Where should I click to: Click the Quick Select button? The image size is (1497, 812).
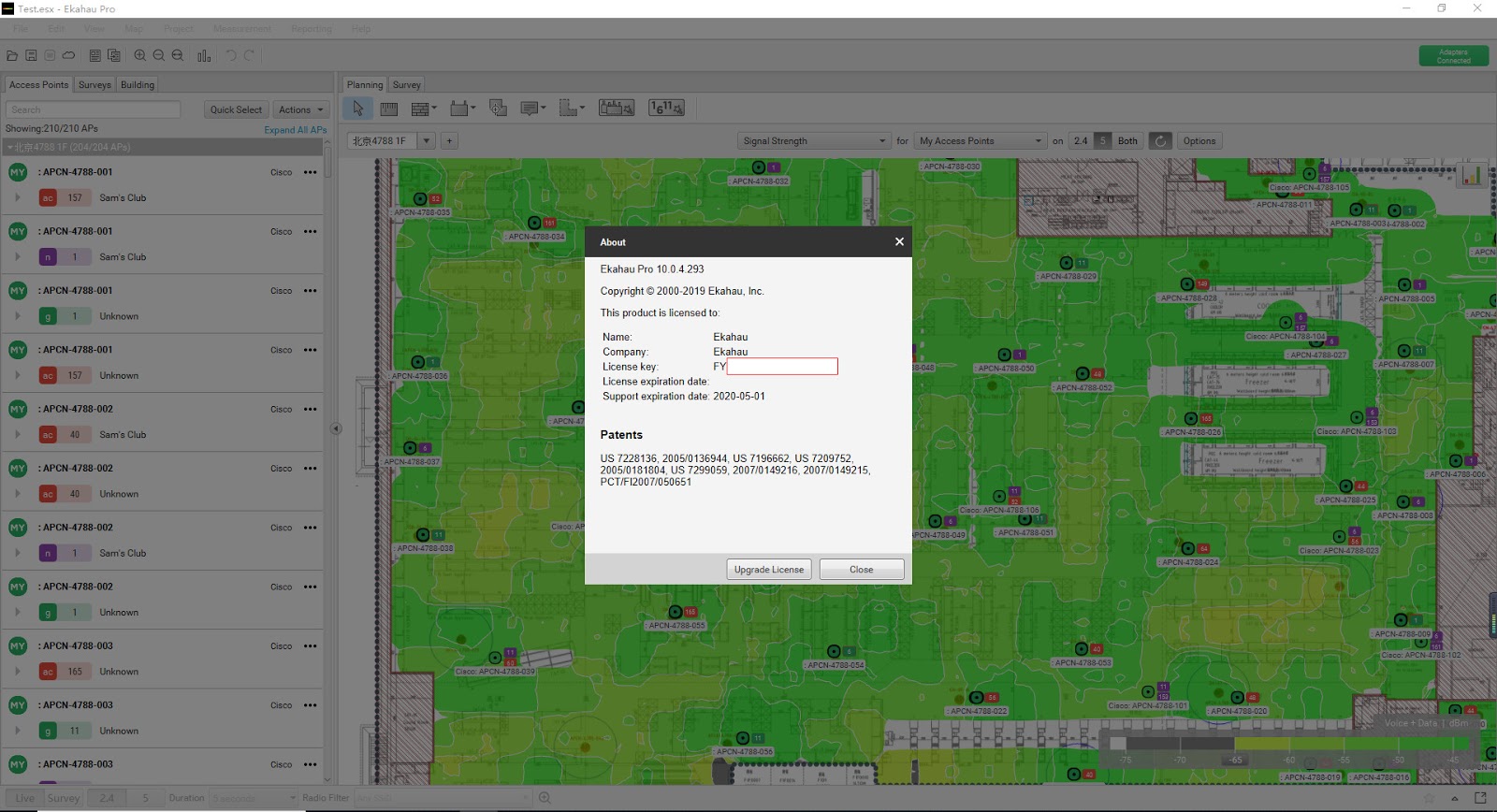[236, 109]
